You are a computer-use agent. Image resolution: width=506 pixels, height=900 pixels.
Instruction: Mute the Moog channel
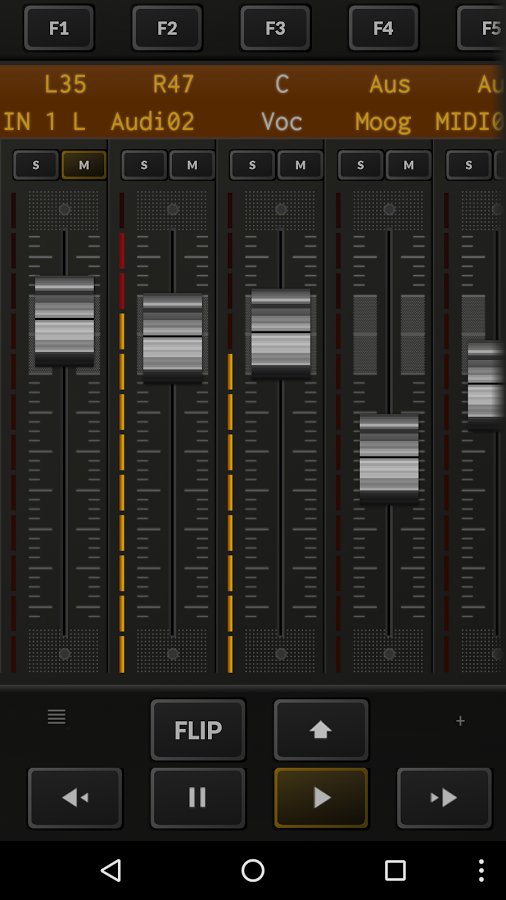[408, 165]
